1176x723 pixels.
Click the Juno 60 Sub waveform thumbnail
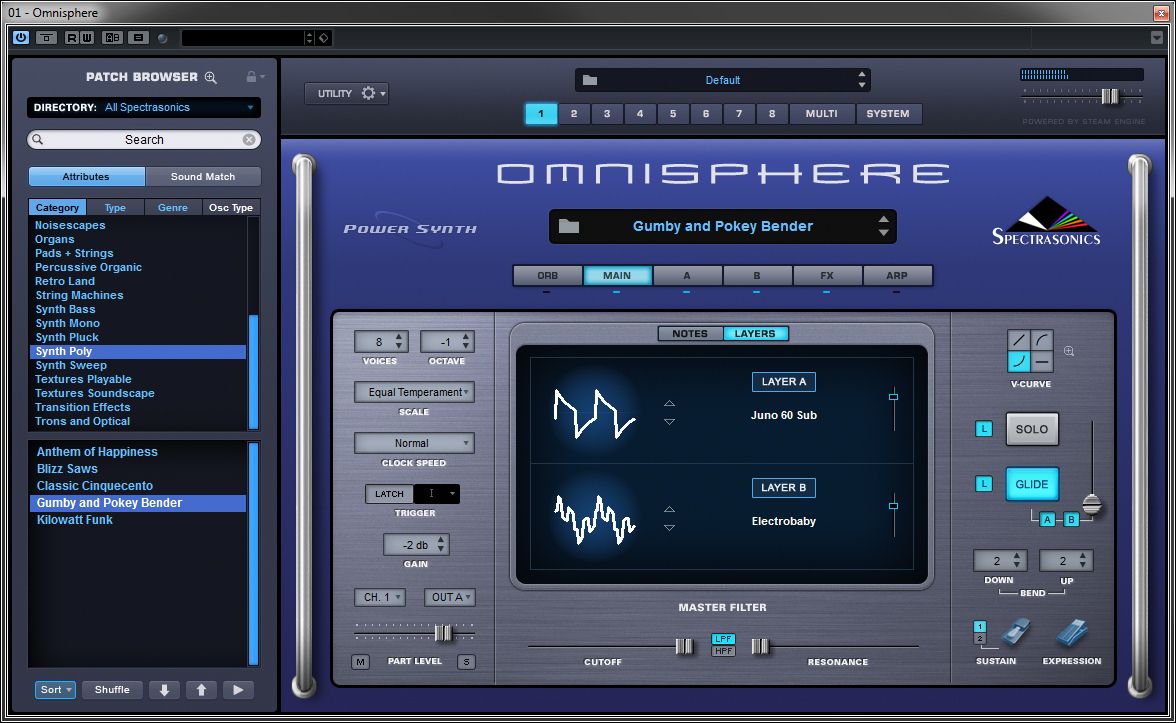coord(594,413)
